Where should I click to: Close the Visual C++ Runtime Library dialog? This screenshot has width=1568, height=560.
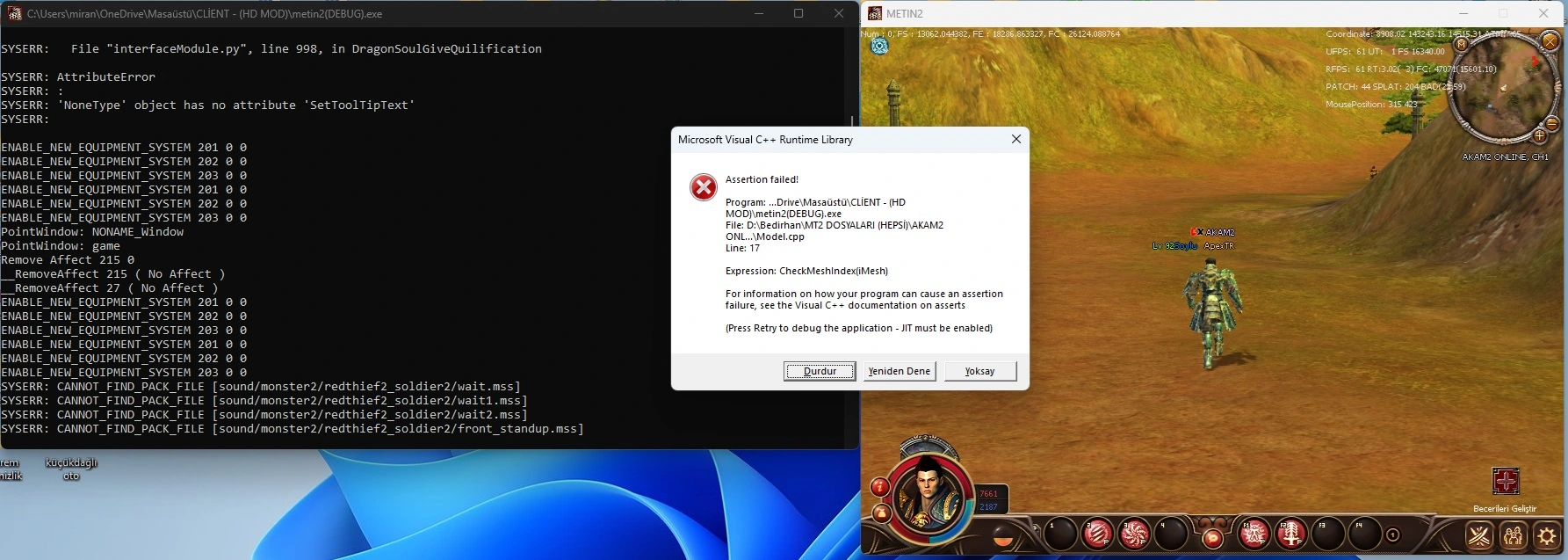[x=1016, y=140]
